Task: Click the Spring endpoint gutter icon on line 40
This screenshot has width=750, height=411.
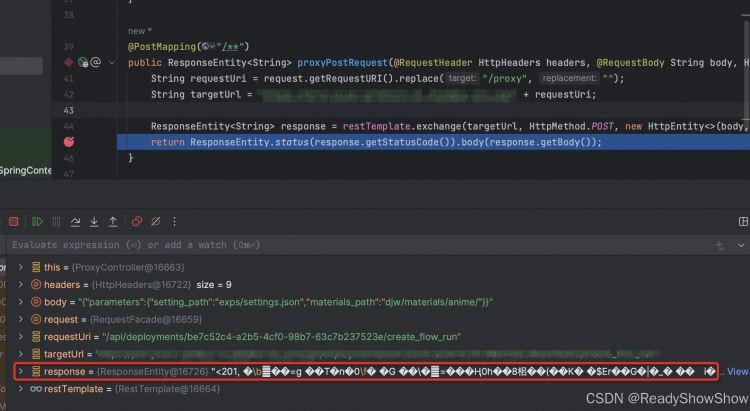Action: pyautogui.click(x=83, y=62)
